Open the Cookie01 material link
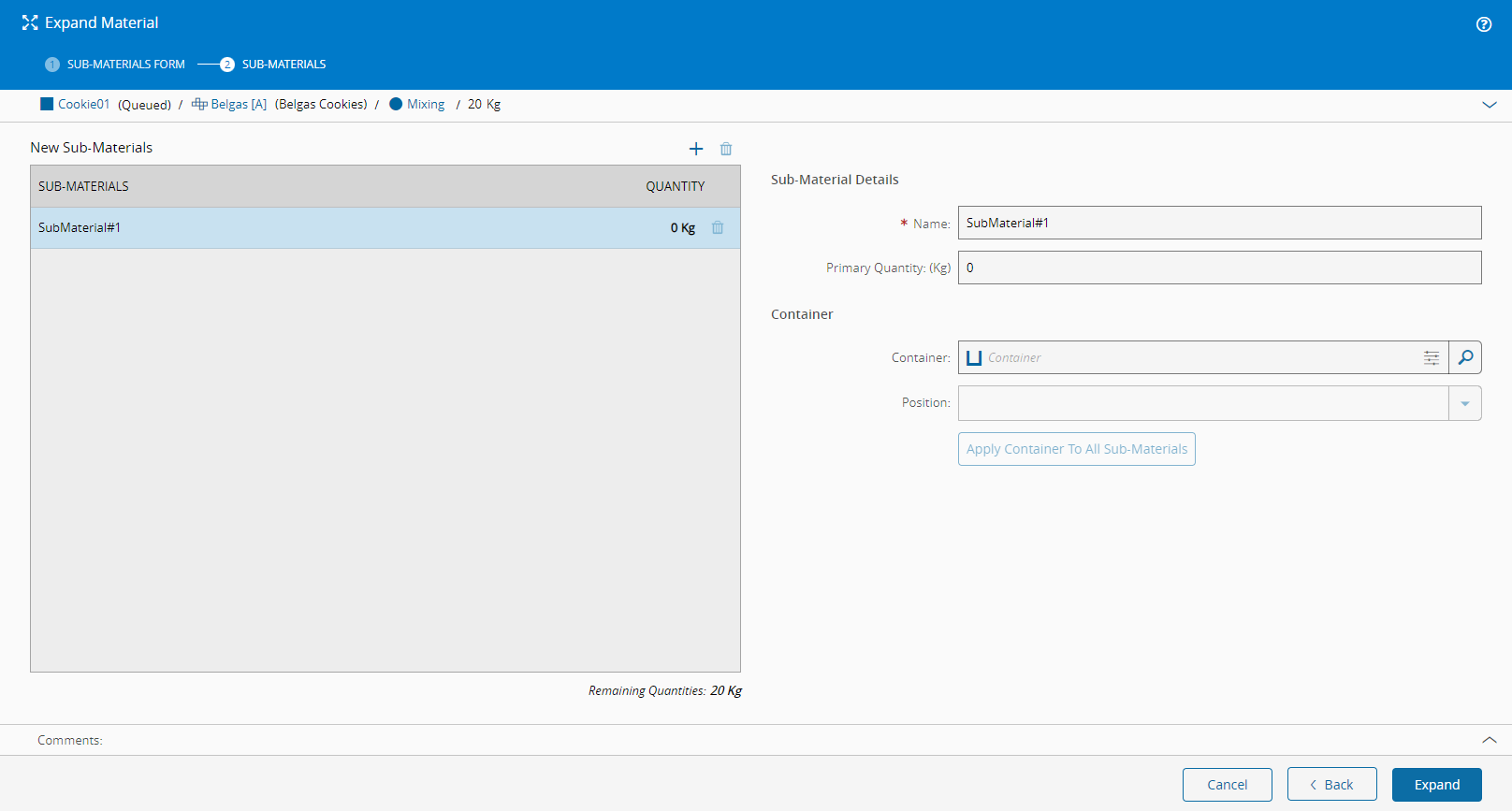The image size is (1512, 811). click(83, 104)
